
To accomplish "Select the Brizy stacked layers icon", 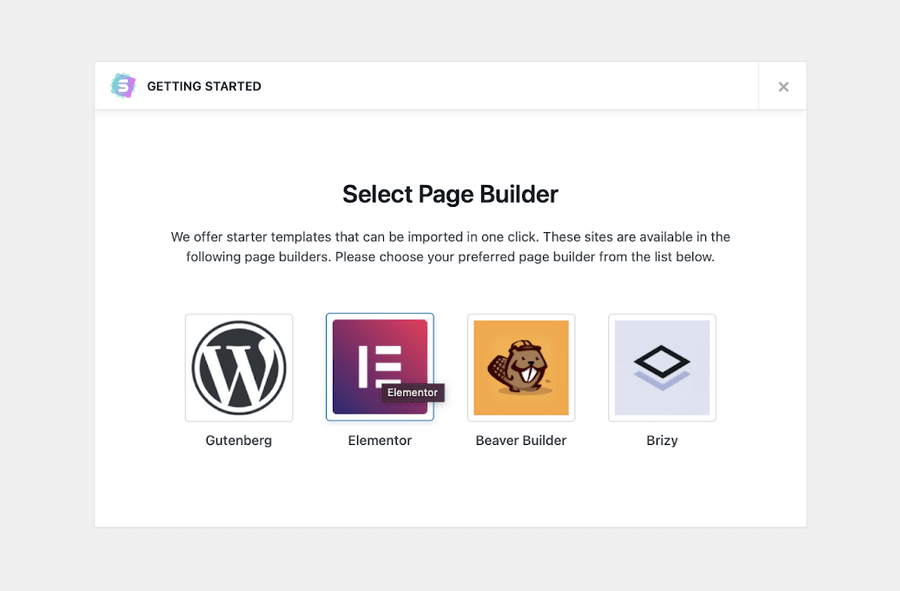I will coord(662,367).
